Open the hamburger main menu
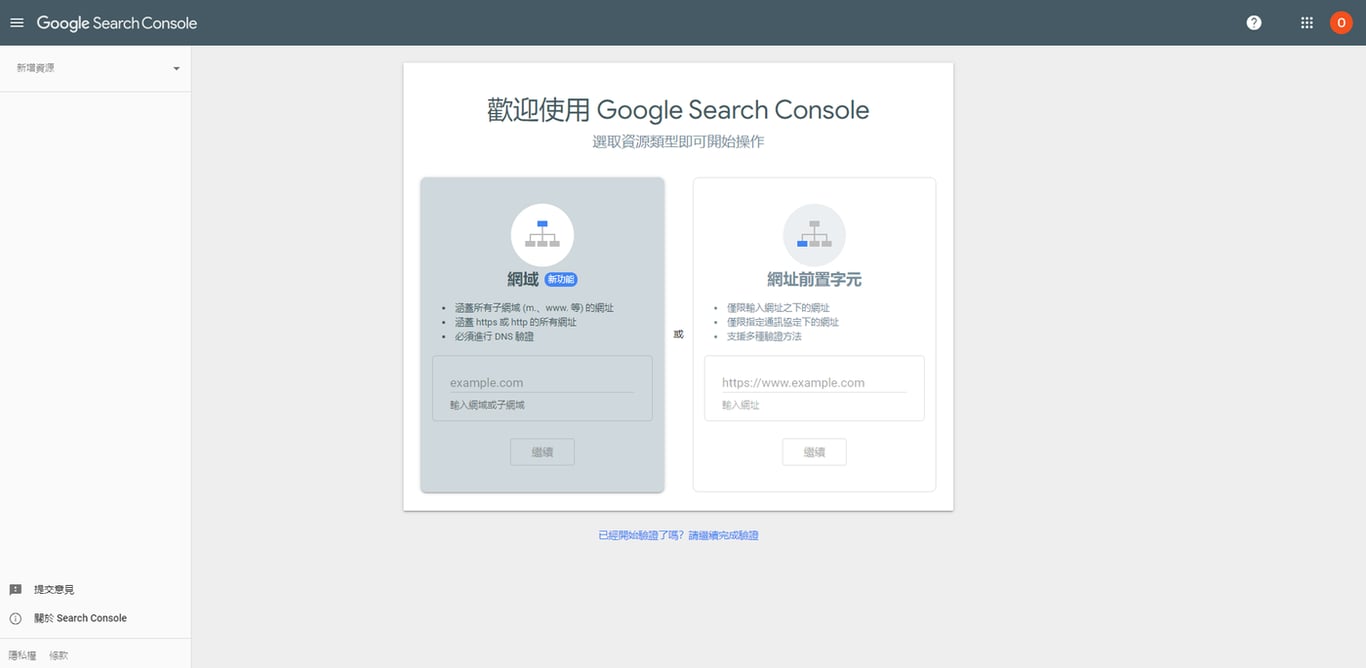The width and height of the screenshot is (1366, 668). pyautogui.click(x=16, y=23)
